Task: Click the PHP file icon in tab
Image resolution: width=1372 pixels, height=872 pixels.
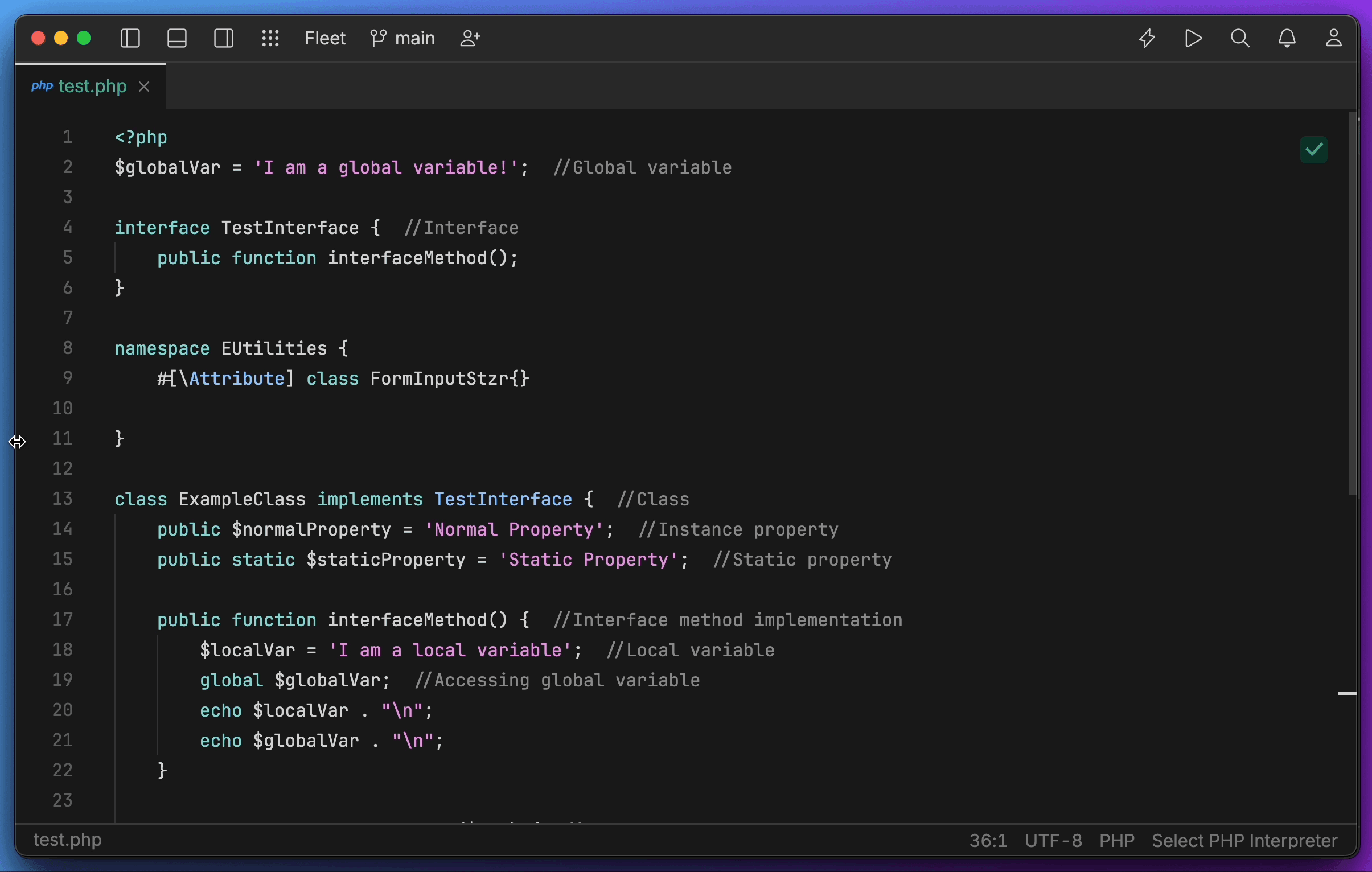Action: pos(42,86)
